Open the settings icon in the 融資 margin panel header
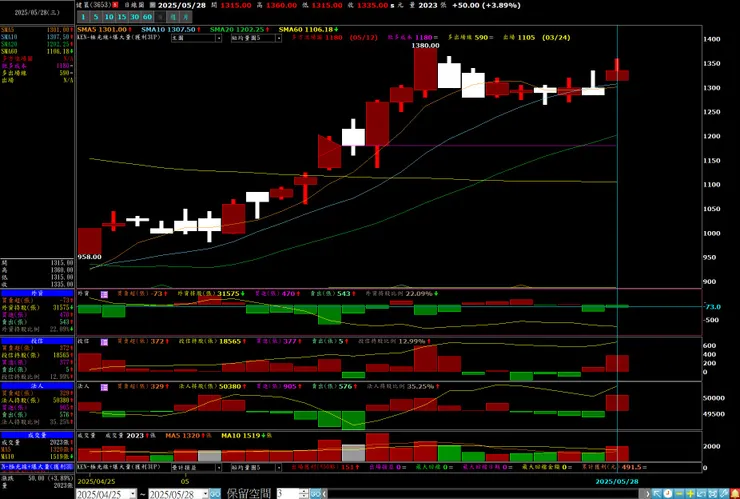Screen dimensions: 740x499 coord(104,294)
